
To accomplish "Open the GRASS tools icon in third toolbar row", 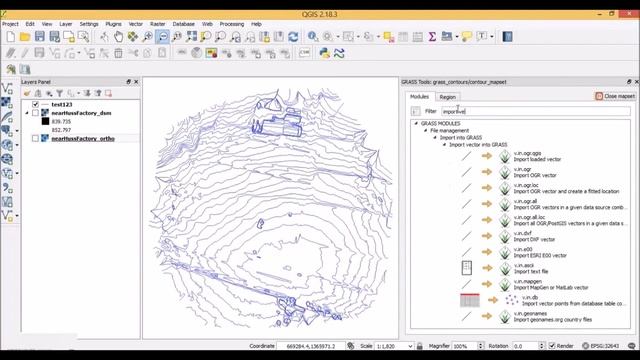I will 11,69.
